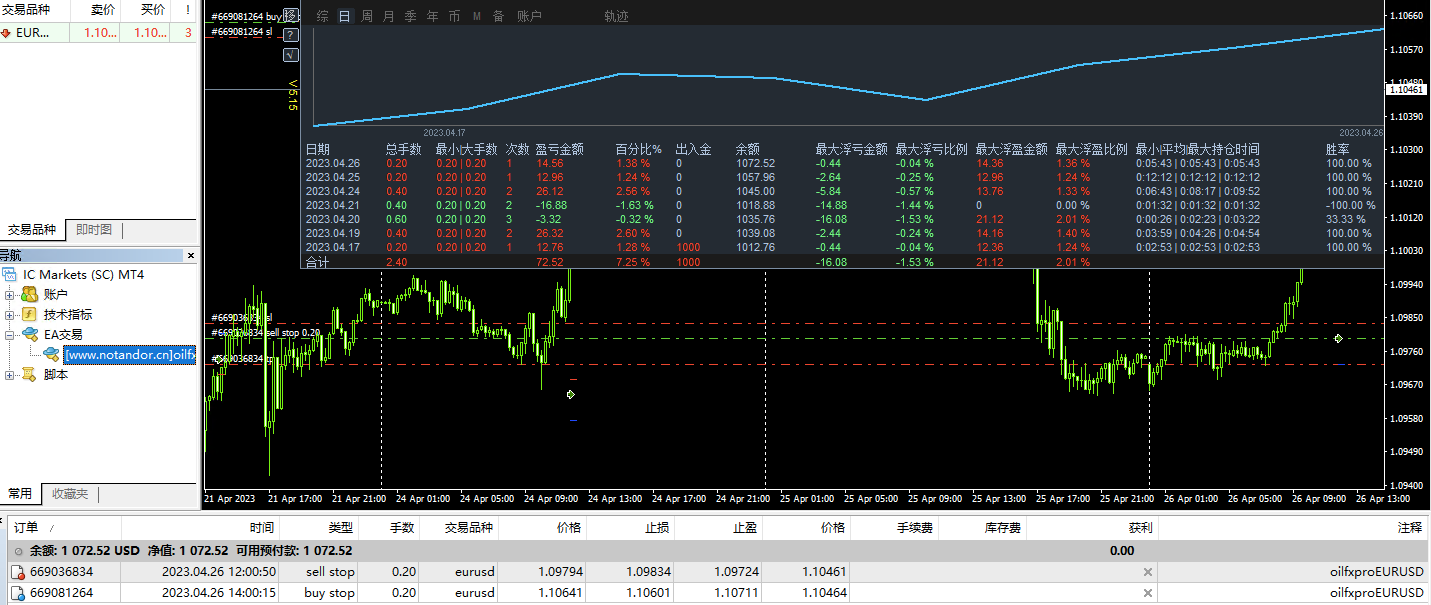Viewport: 1431px width, 605px height.
Task: Click the EUR symbol direction arrow icon
Action: (x=6, y=33)
